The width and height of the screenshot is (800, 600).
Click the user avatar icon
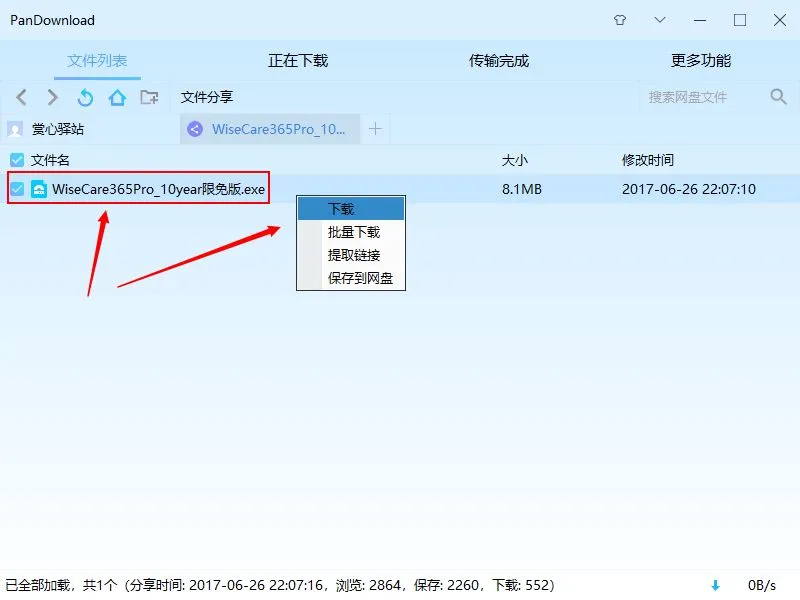[15, 129]
